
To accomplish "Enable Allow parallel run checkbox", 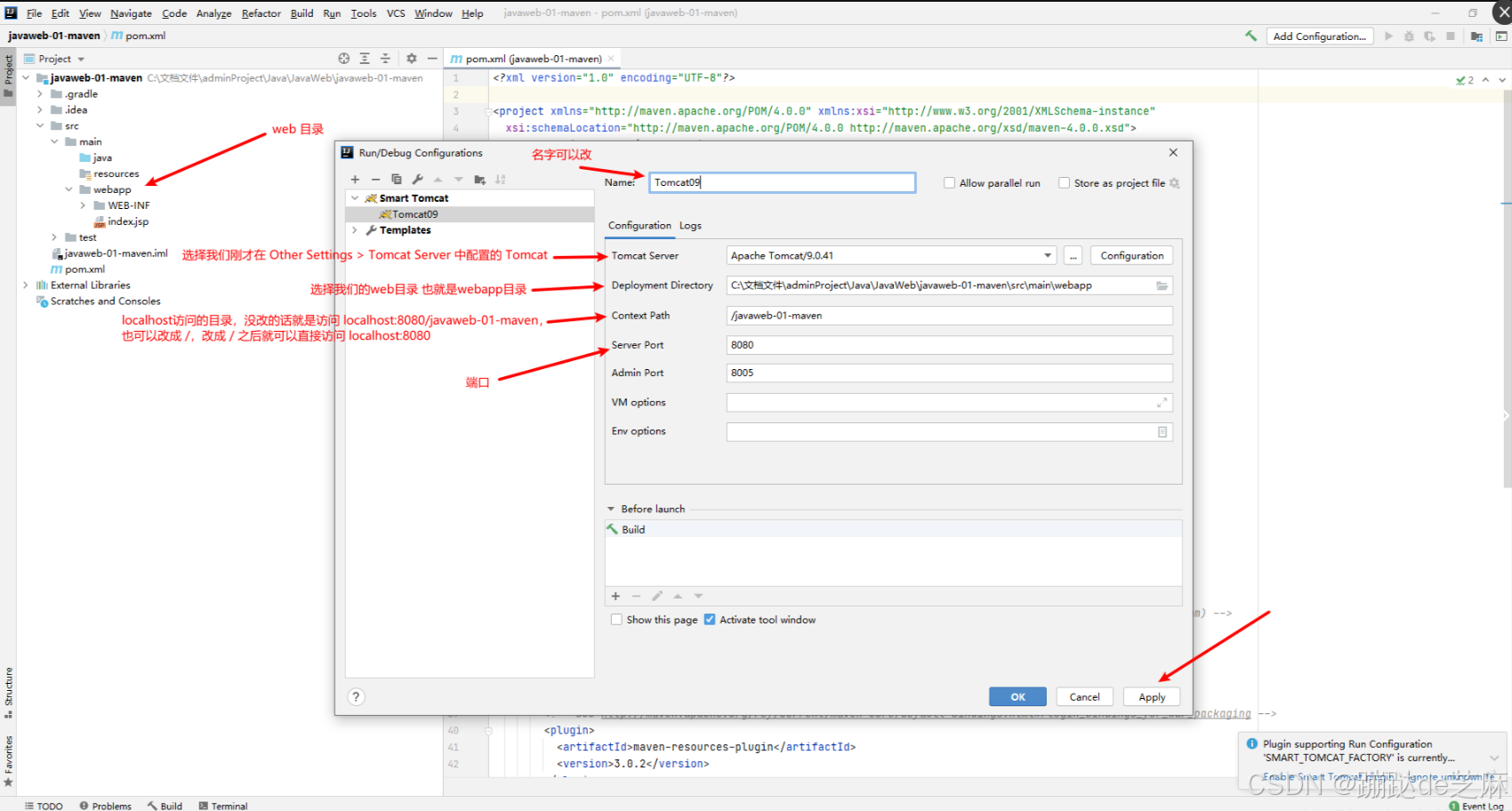I will coord(949,183).
